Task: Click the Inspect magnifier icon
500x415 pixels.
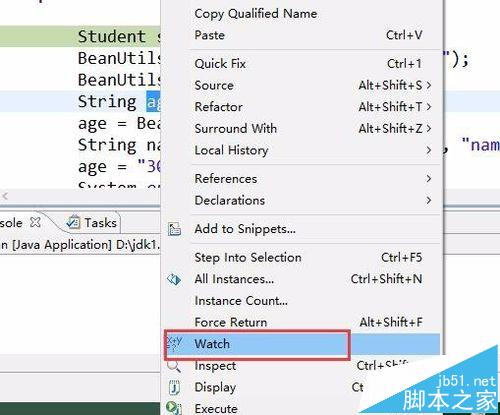Action: (x=174, y=366)
